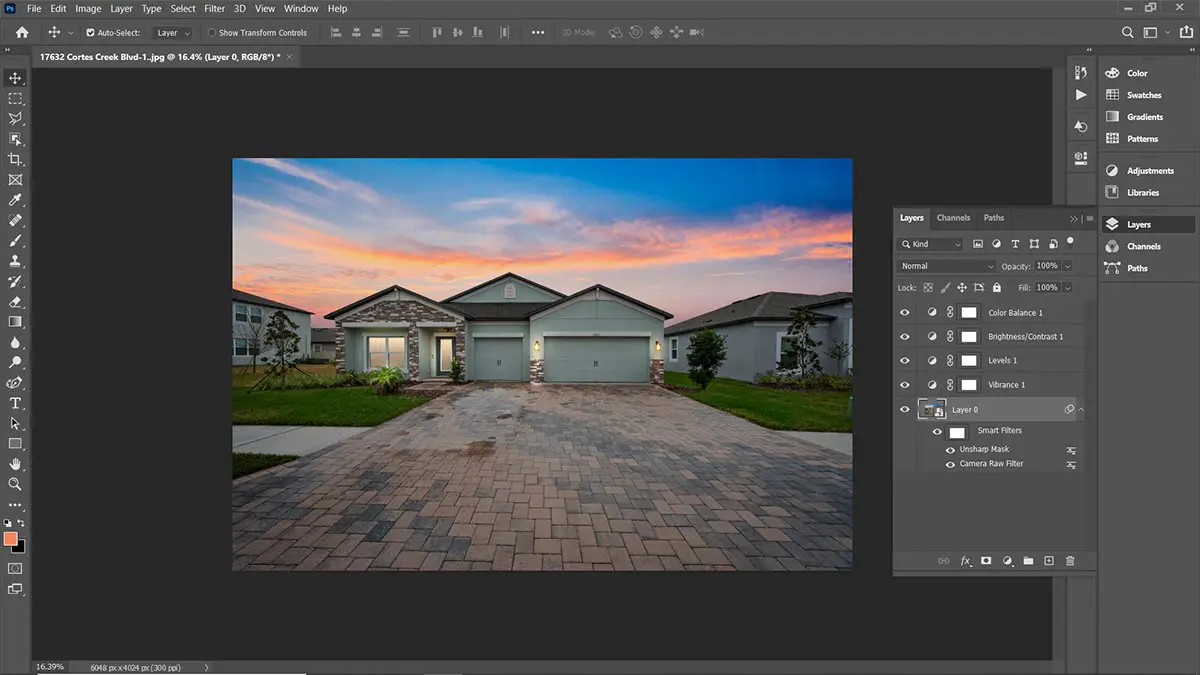1200x675 pixels.
Task: Open the Filter menu
Action: (x=214, y=9)
